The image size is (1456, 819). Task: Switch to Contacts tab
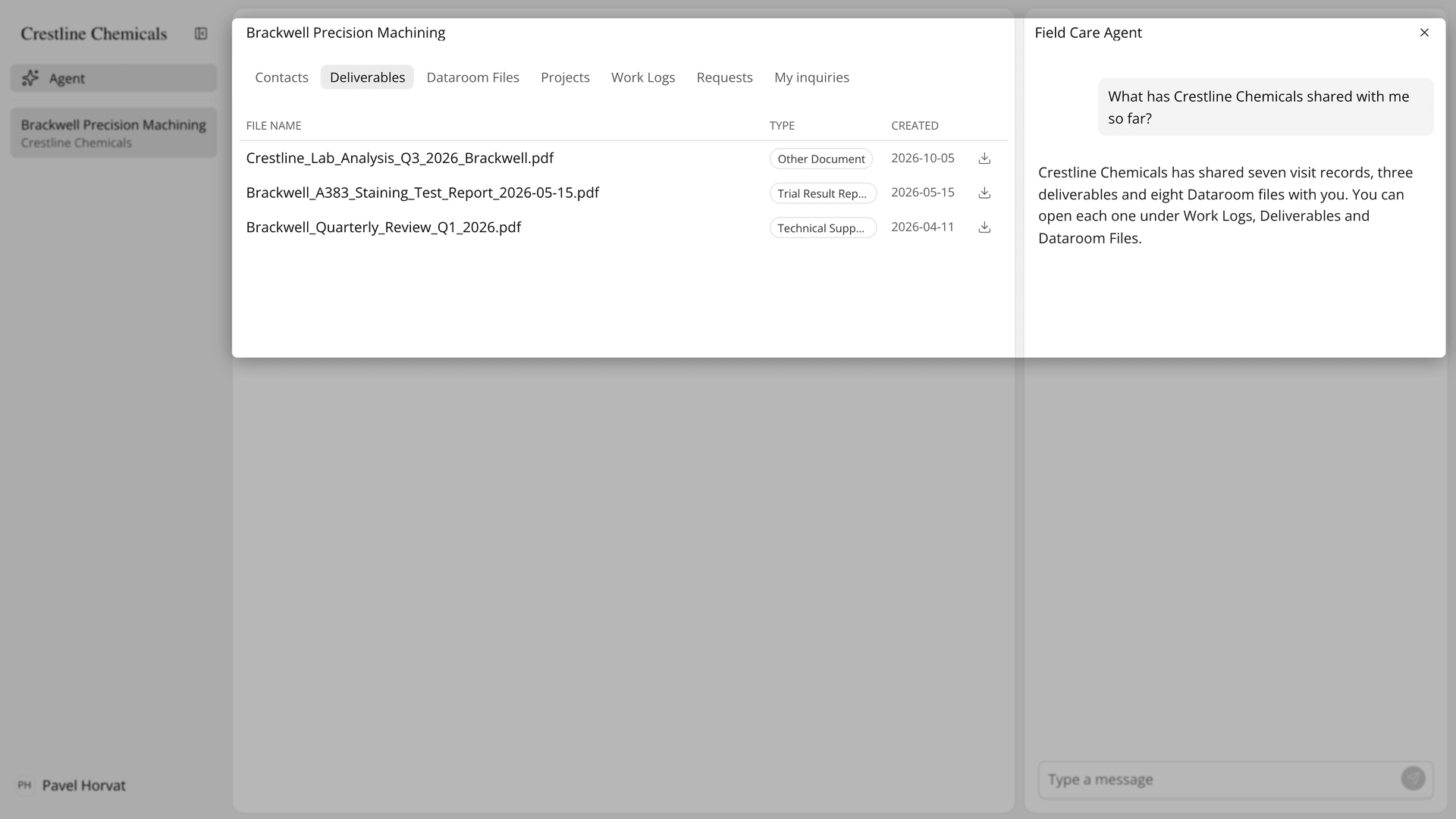[x=281, y=77]
